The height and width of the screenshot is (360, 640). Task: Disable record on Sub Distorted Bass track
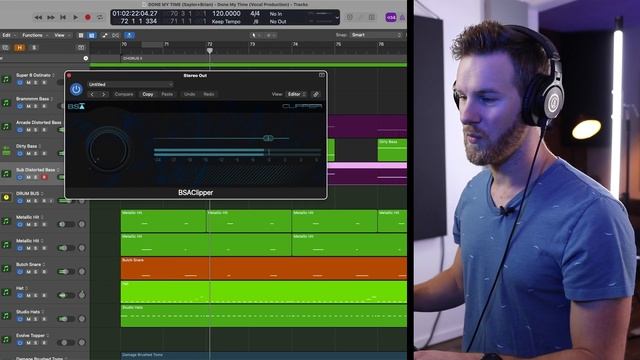click(44, 177)
